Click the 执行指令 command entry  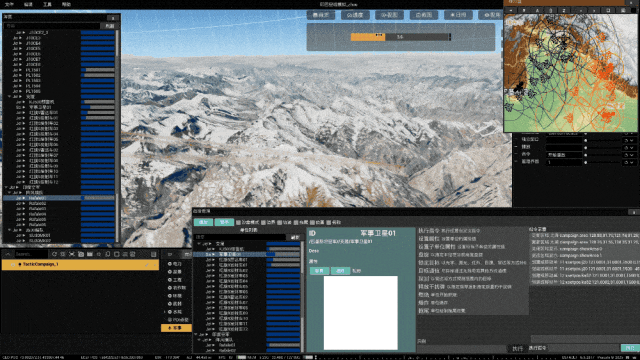click(449, 231)
